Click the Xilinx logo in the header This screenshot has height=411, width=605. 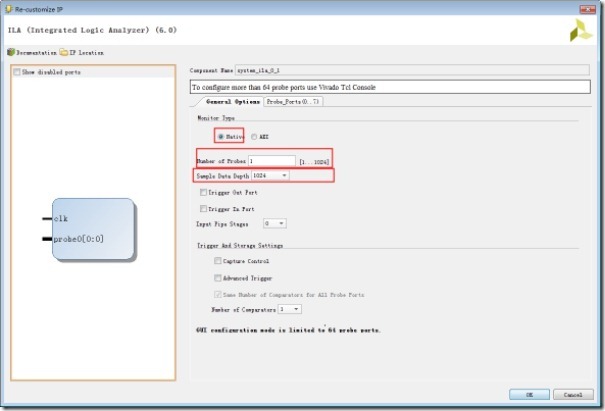click(581, 30)
